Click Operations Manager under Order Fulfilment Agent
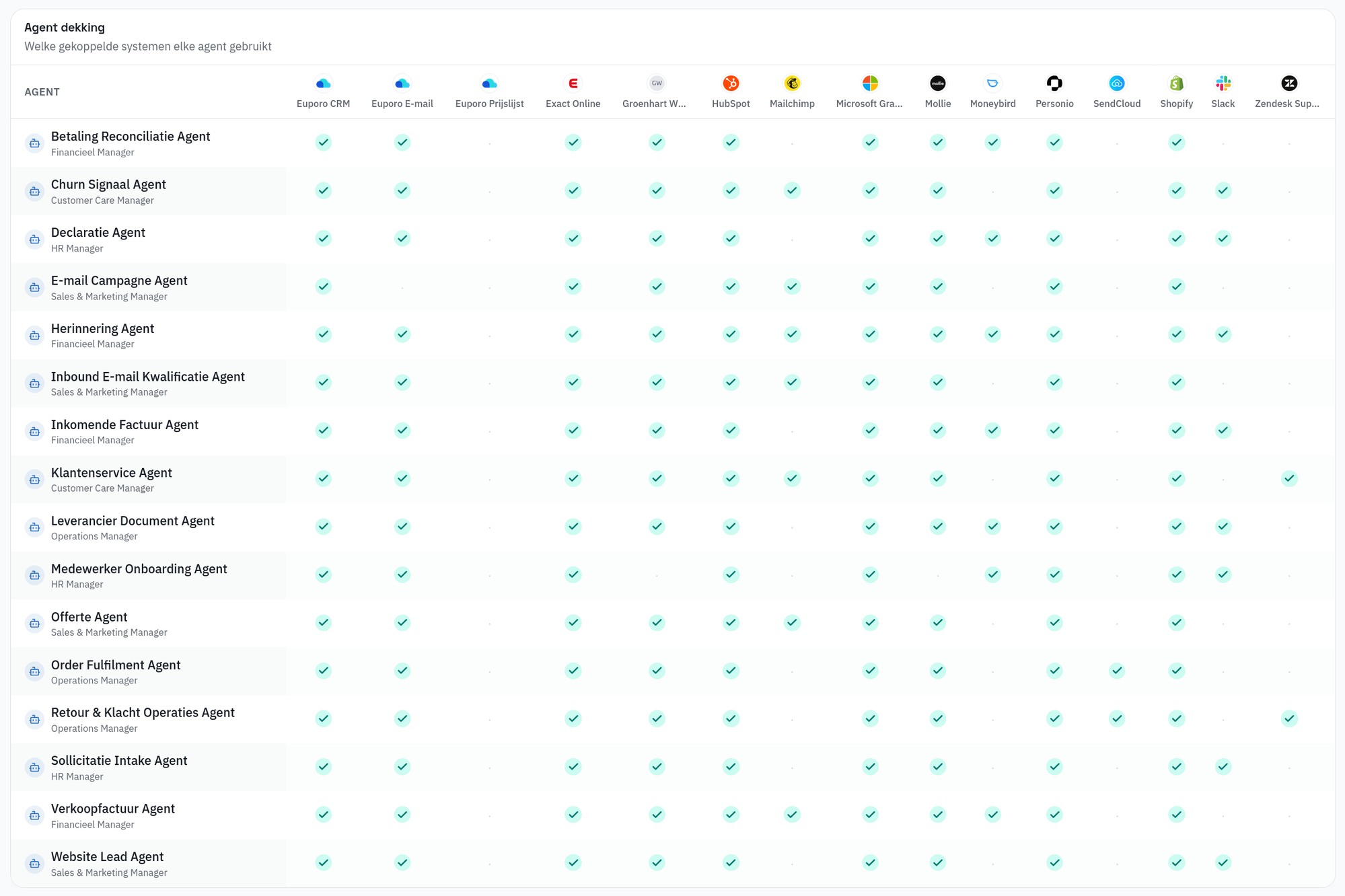The height and width of the screenshot is (896, 1345). coord(94,680)
